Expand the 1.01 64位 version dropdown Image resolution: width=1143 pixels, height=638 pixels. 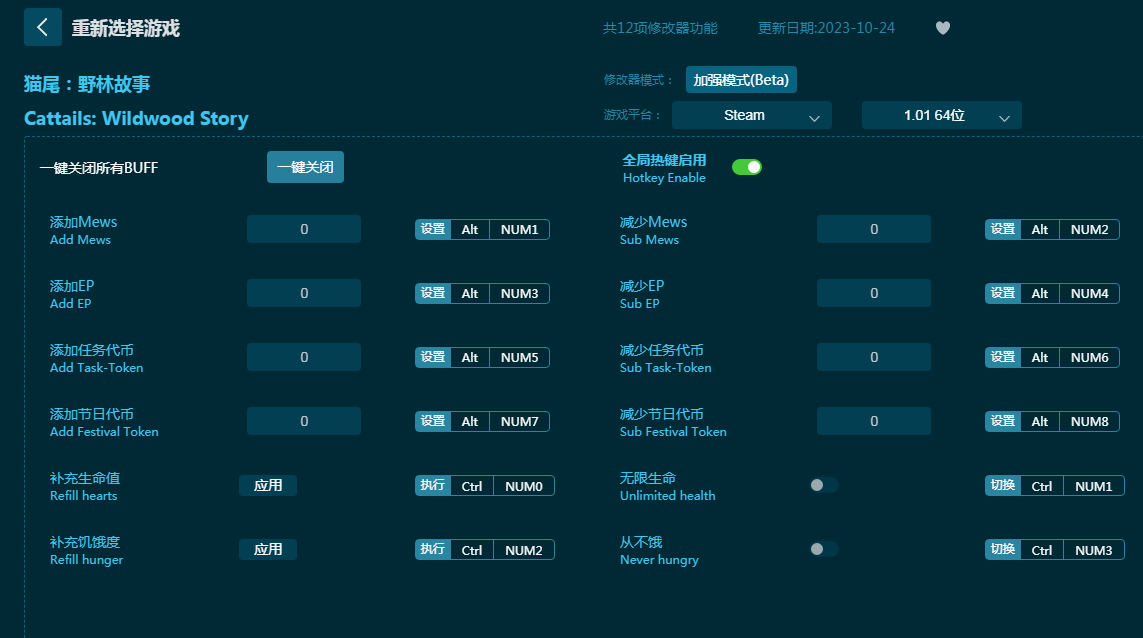tap(941, 115)
